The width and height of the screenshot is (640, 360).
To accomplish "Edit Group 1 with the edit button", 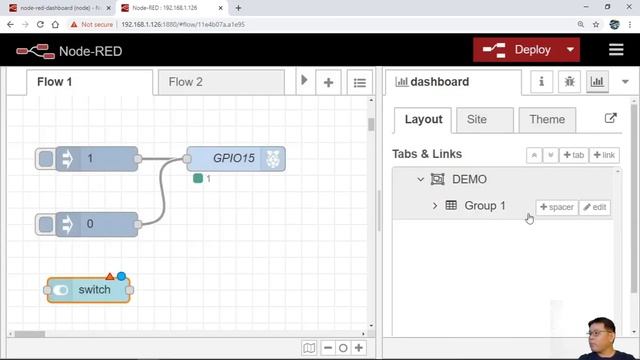I will (x=595, y=207).
